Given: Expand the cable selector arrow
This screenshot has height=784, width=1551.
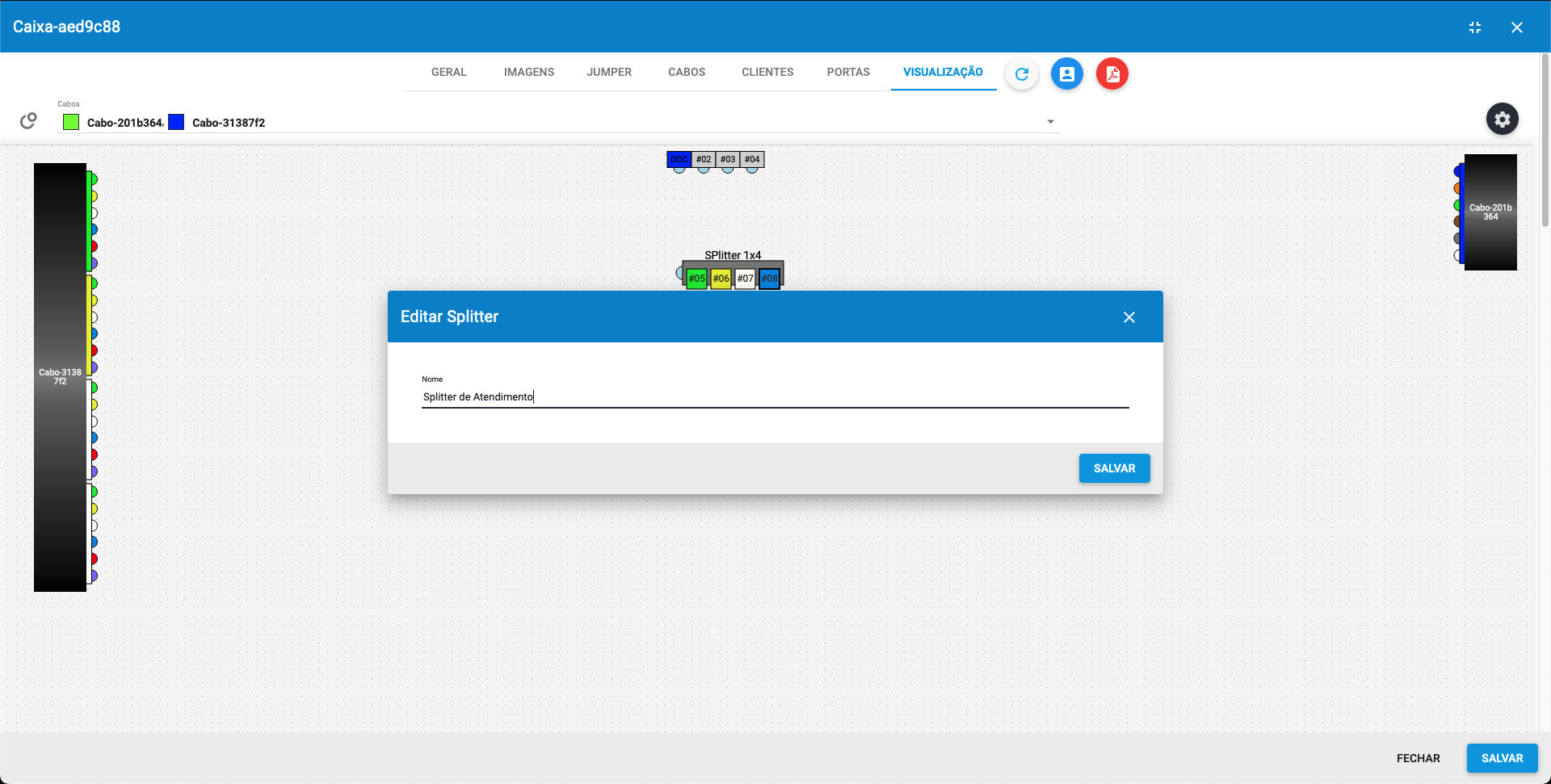Looking at the screenshot, I should (1050, 121).
